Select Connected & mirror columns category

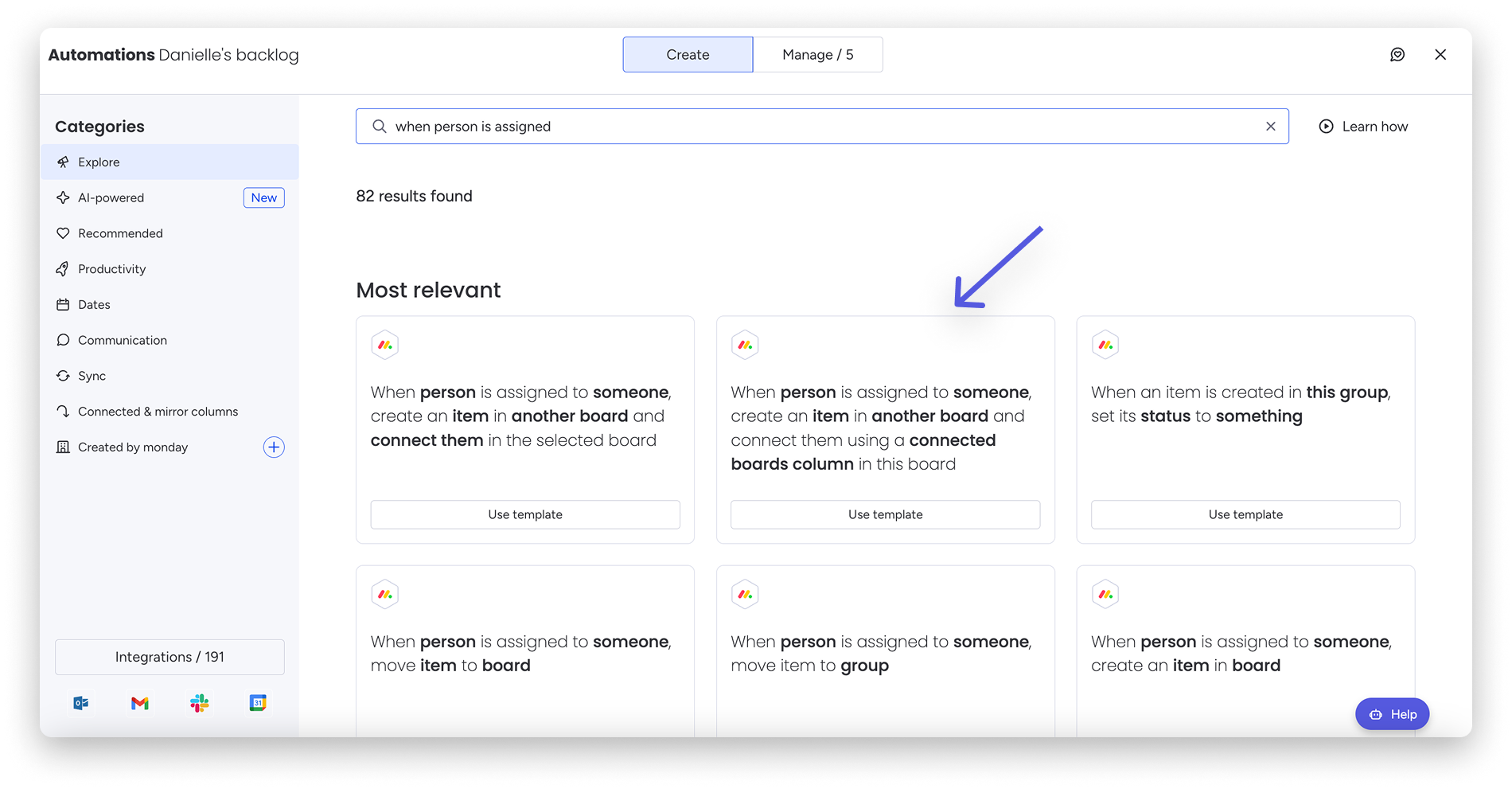(x=170, y=412)
